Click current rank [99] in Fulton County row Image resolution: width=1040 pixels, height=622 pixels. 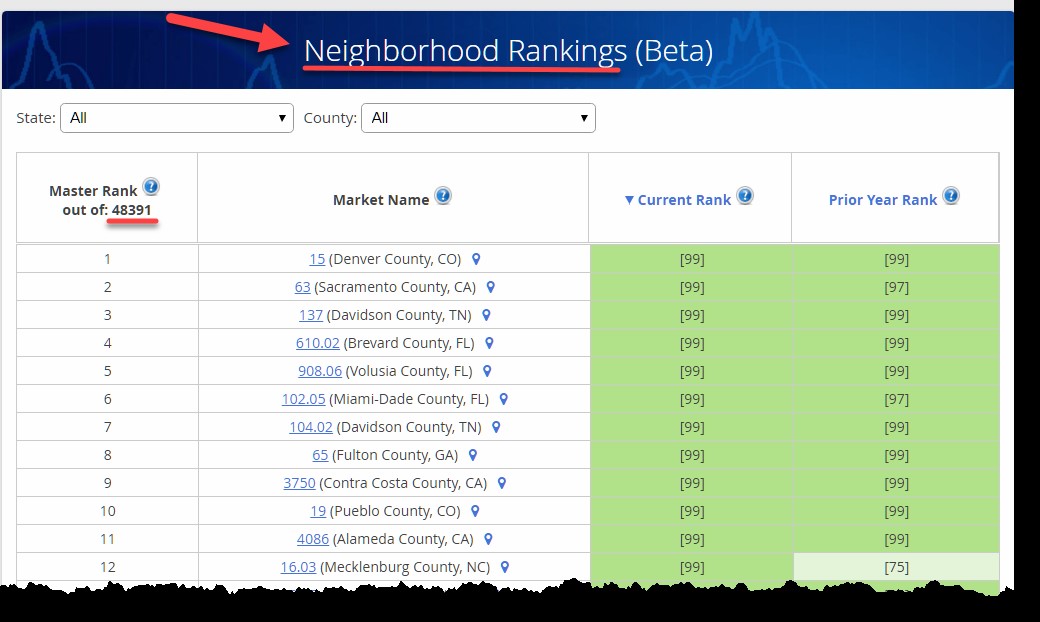(x=691, y=455)
